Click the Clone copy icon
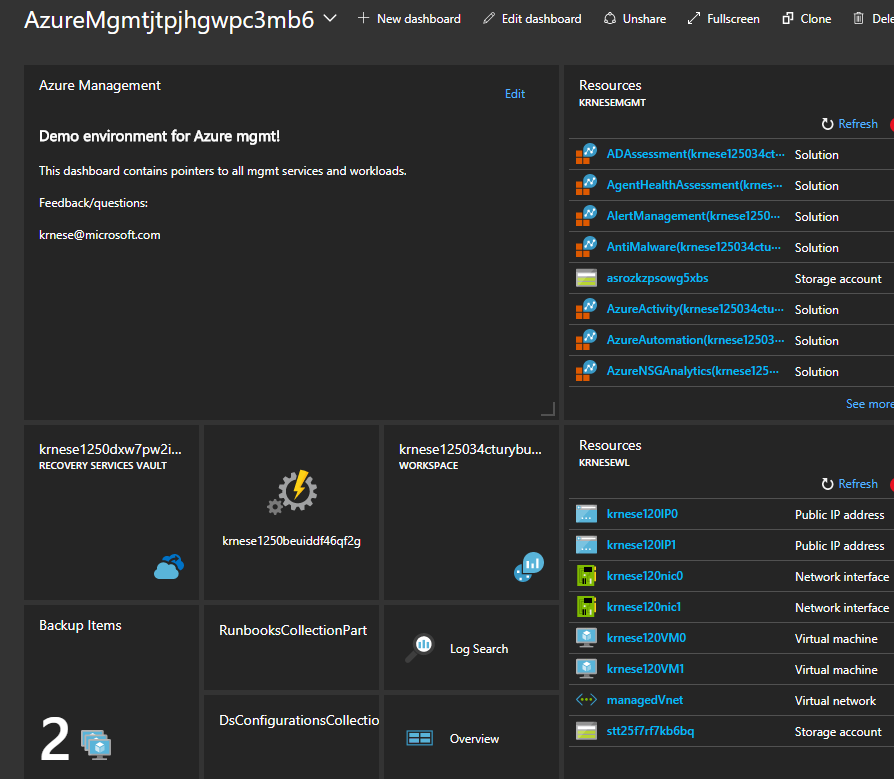 click(787, 19)
